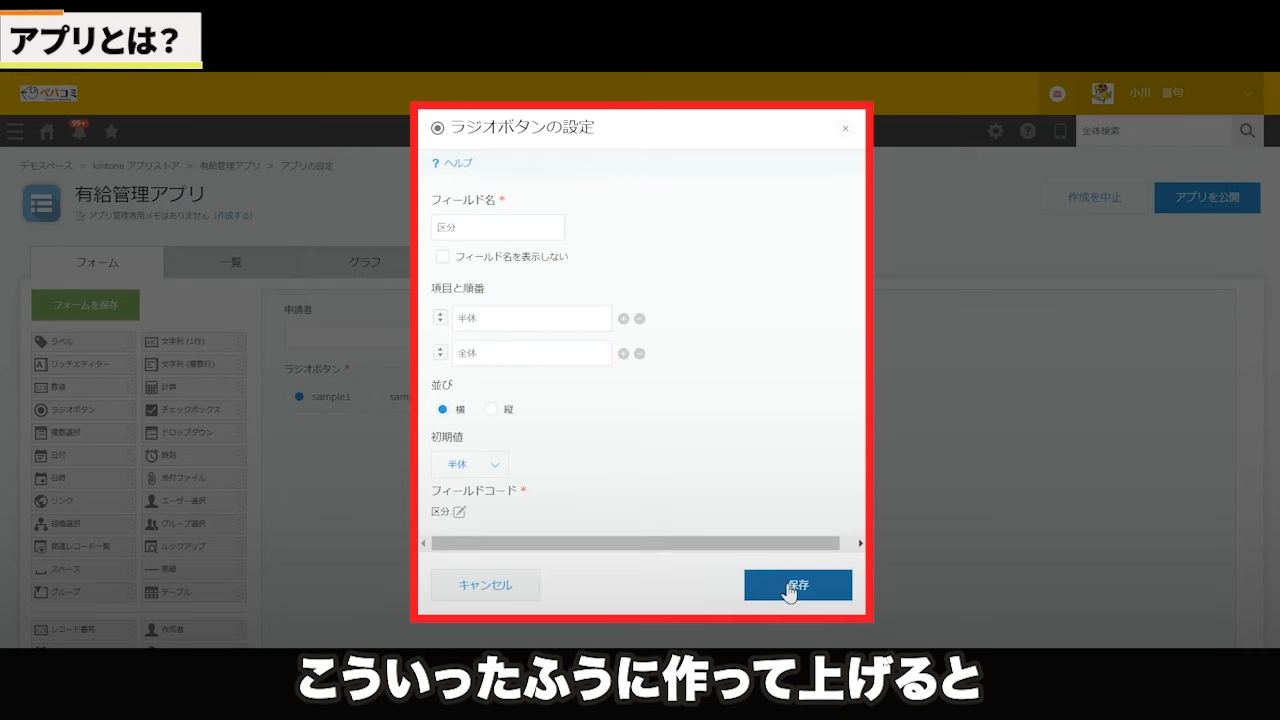Edit the フィールドコード with pencil icon

[460, 512]
